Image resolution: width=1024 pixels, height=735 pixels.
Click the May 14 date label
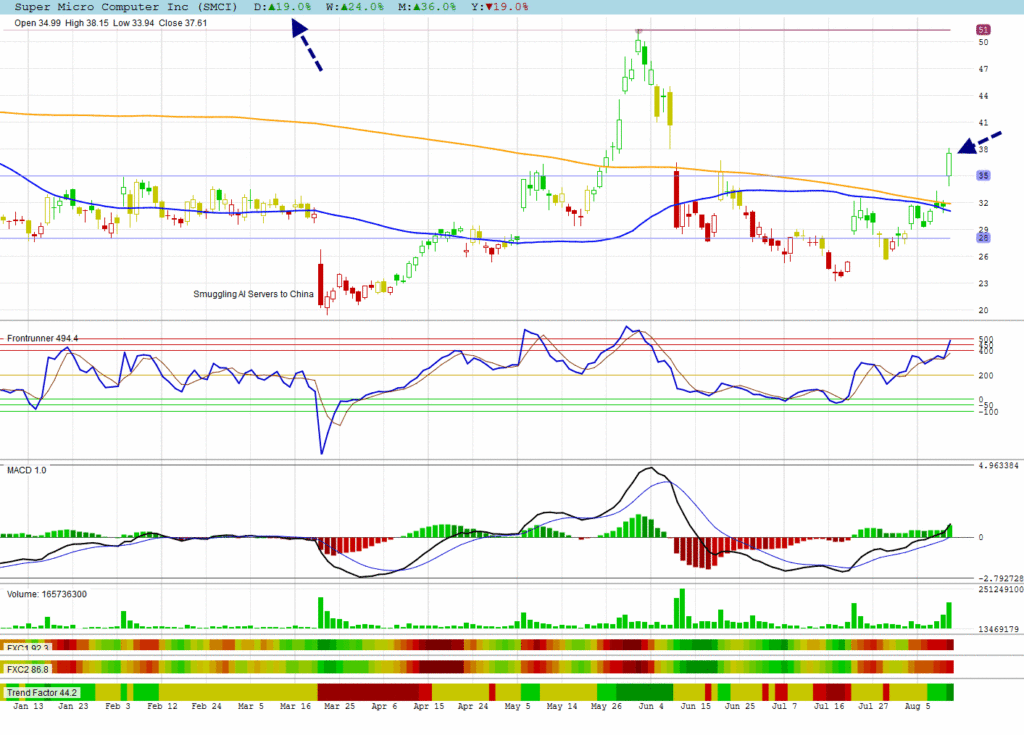pyautogui.click(x=562, y=706)
